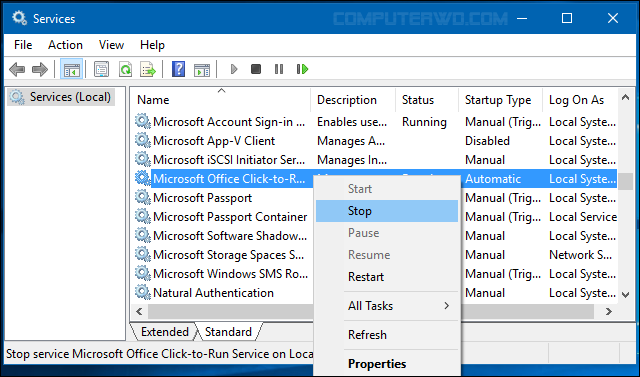Screen dimensions: 640x377
Task: Click the green Refresh toolbar icon
Action: click(x=125, y=69)
